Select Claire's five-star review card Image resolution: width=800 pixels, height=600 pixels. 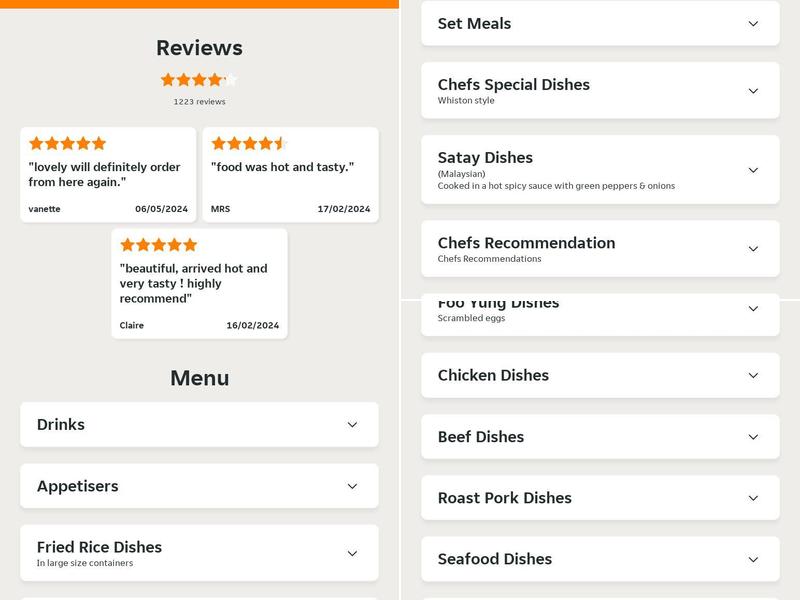(198, 283)
